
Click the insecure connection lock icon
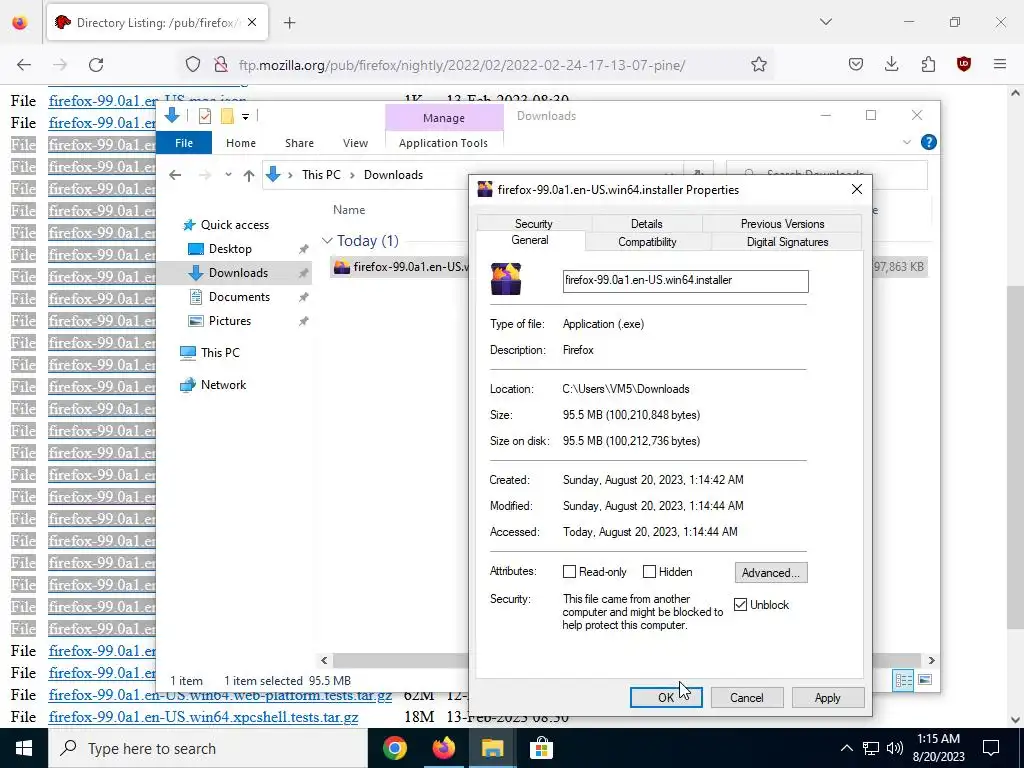(x=221, y=65)
